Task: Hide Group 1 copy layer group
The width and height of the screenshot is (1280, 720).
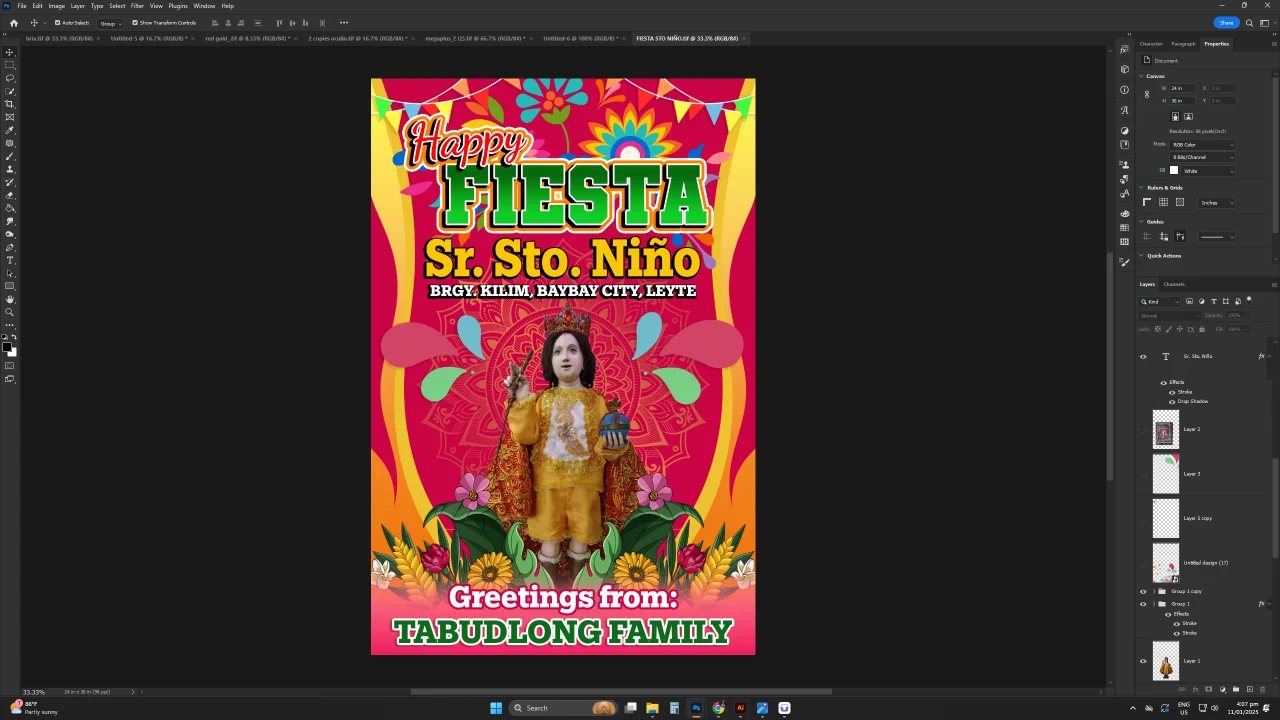Action: point(1143,591)
